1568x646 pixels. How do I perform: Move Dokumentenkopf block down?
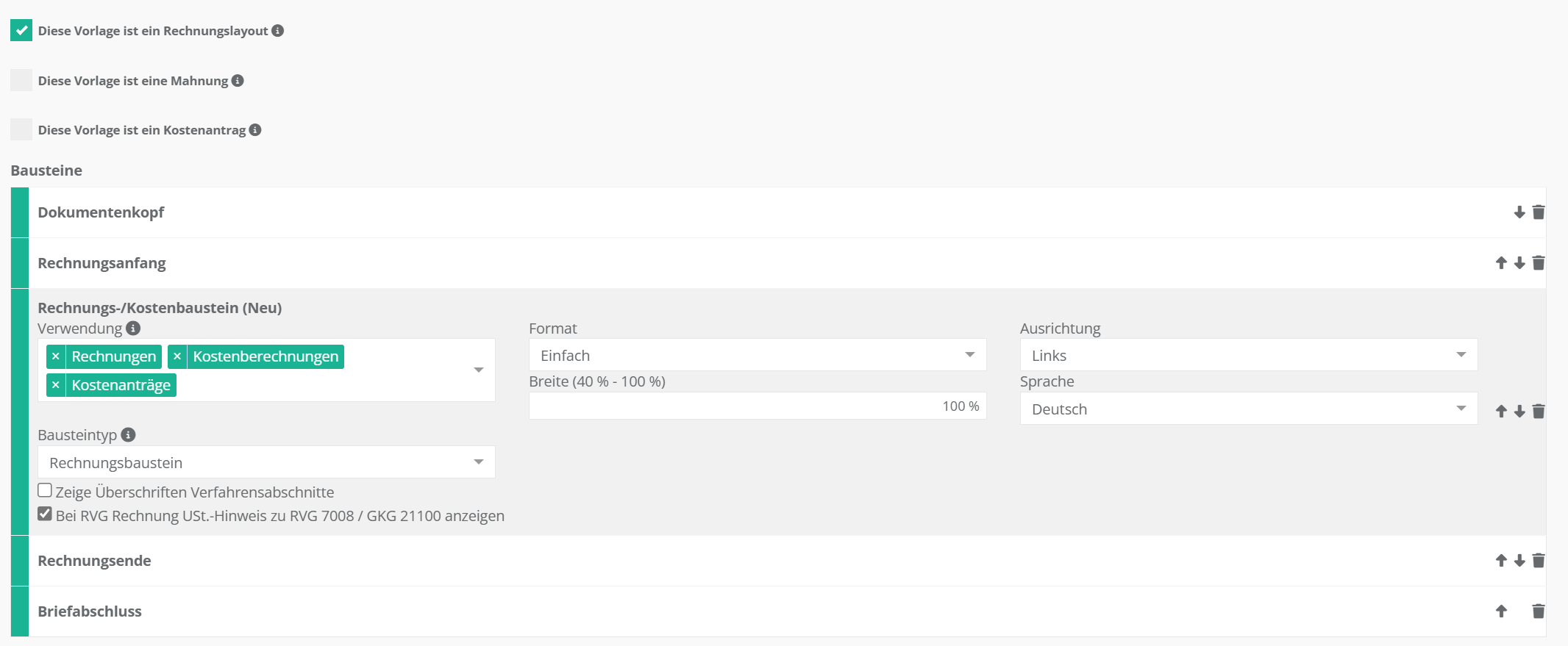pyautogui.click(x=1519, y=212)
